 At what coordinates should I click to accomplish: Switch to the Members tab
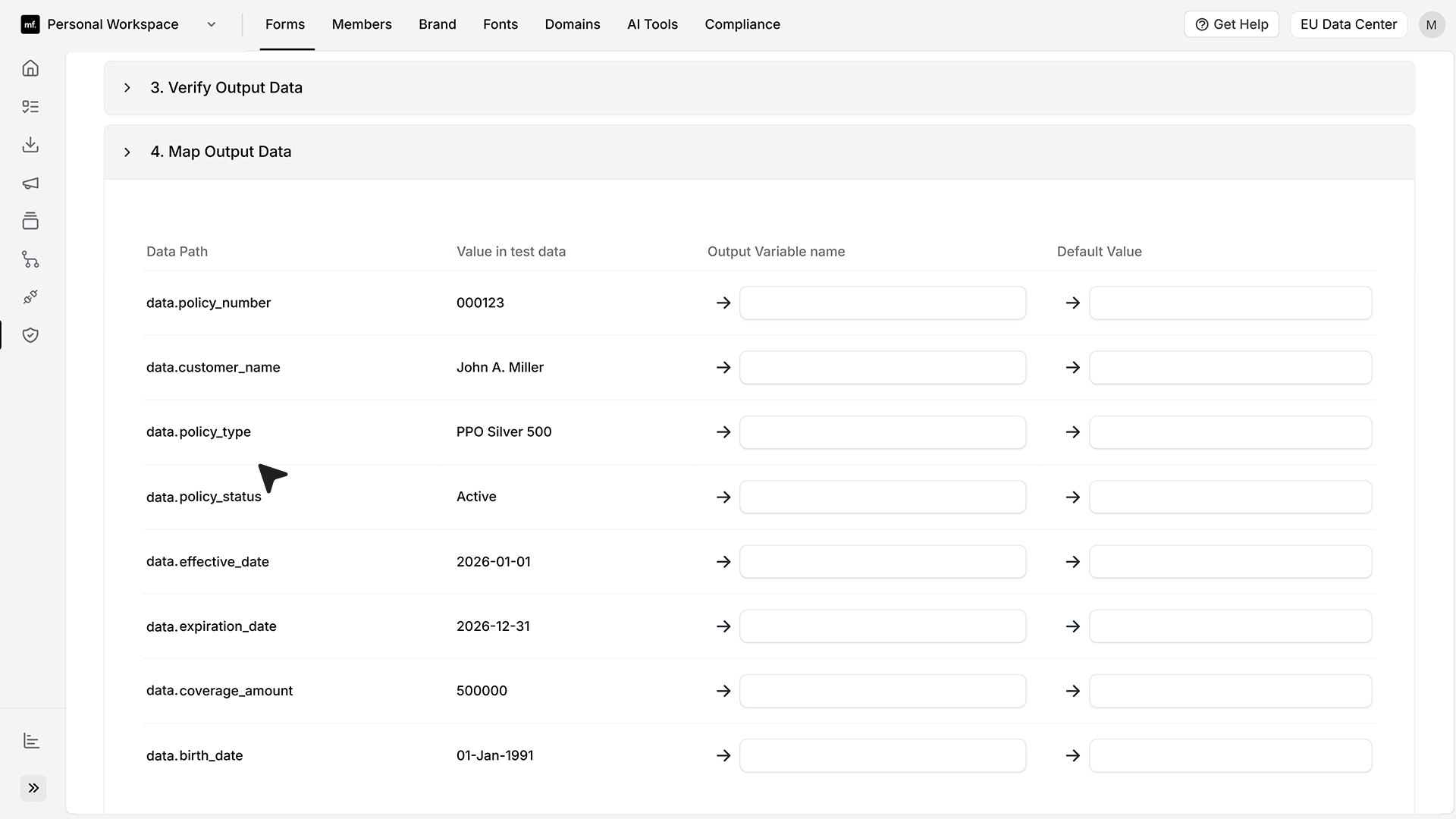point(362,24)
